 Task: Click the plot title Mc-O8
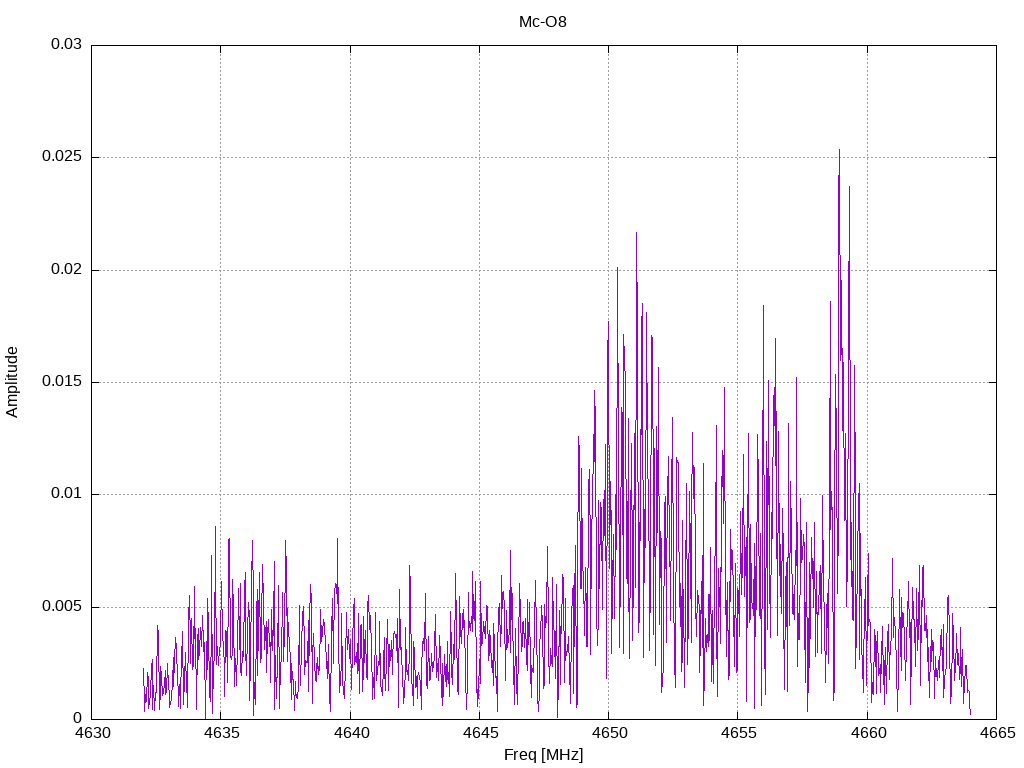(543, 22)
